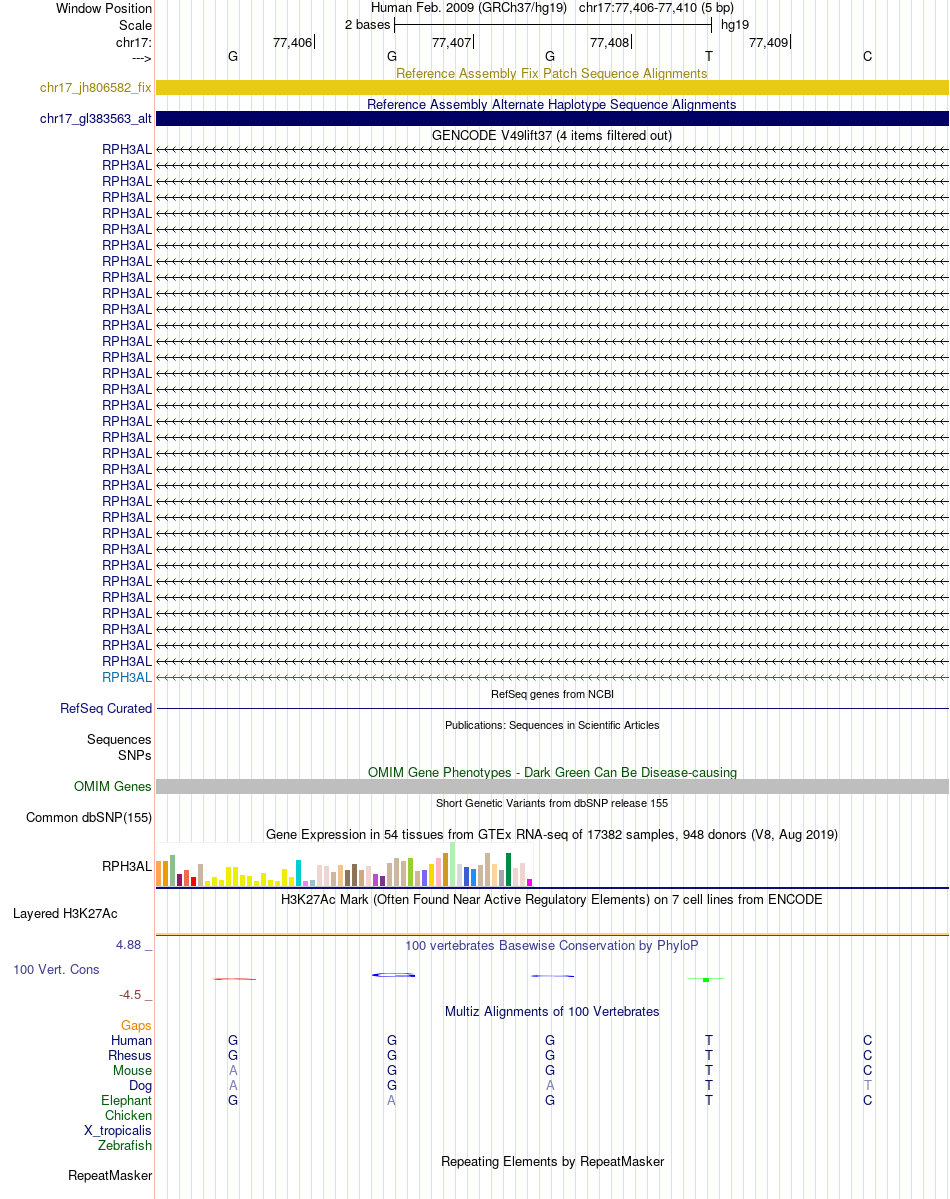
Task: Click the Rhesus alignment row label
Action: [130, 1055]
